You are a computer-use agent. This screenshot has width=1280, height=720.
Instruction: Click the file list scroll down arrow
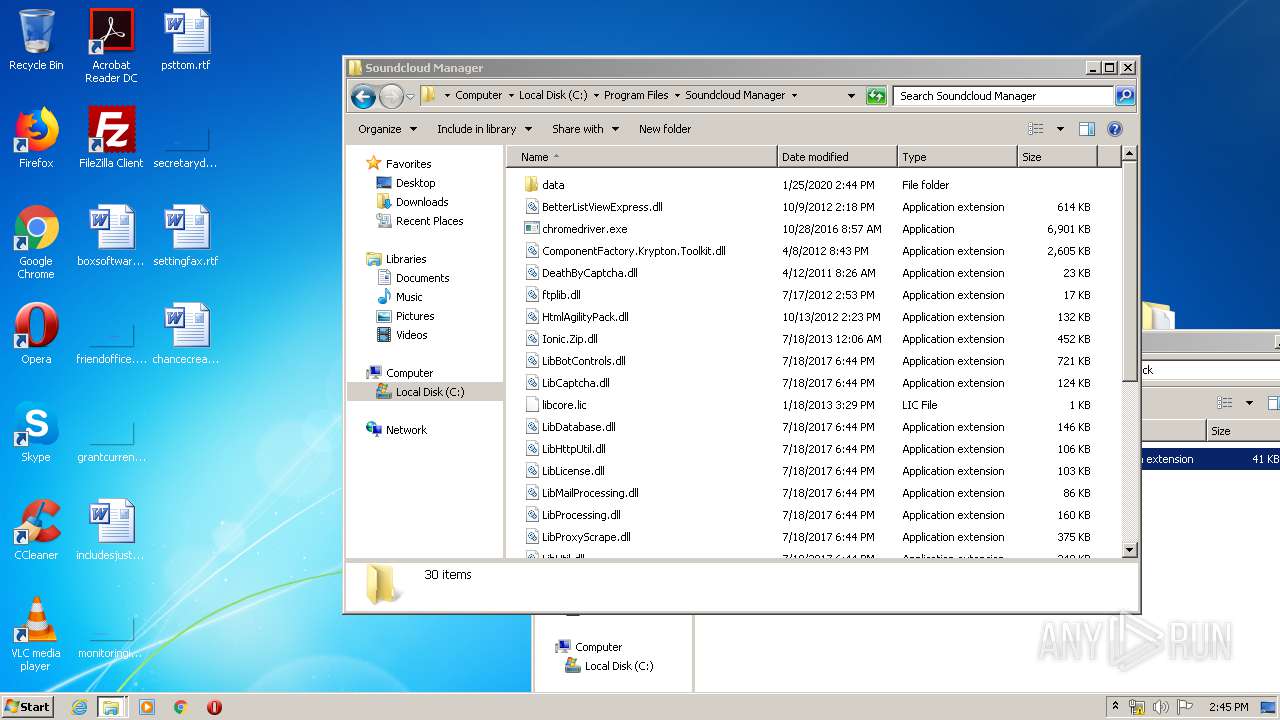click(x=1130, y=549)
